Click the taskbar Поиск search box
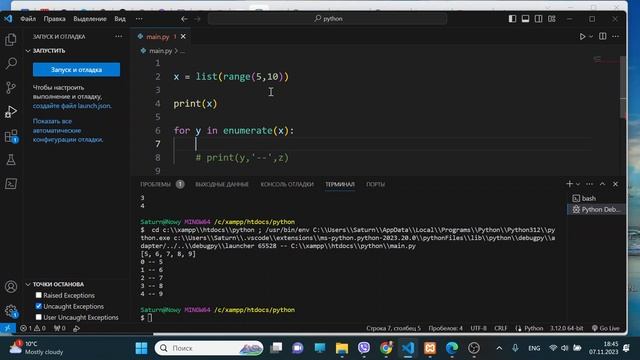The image size is (640, 360). [209, 348]
